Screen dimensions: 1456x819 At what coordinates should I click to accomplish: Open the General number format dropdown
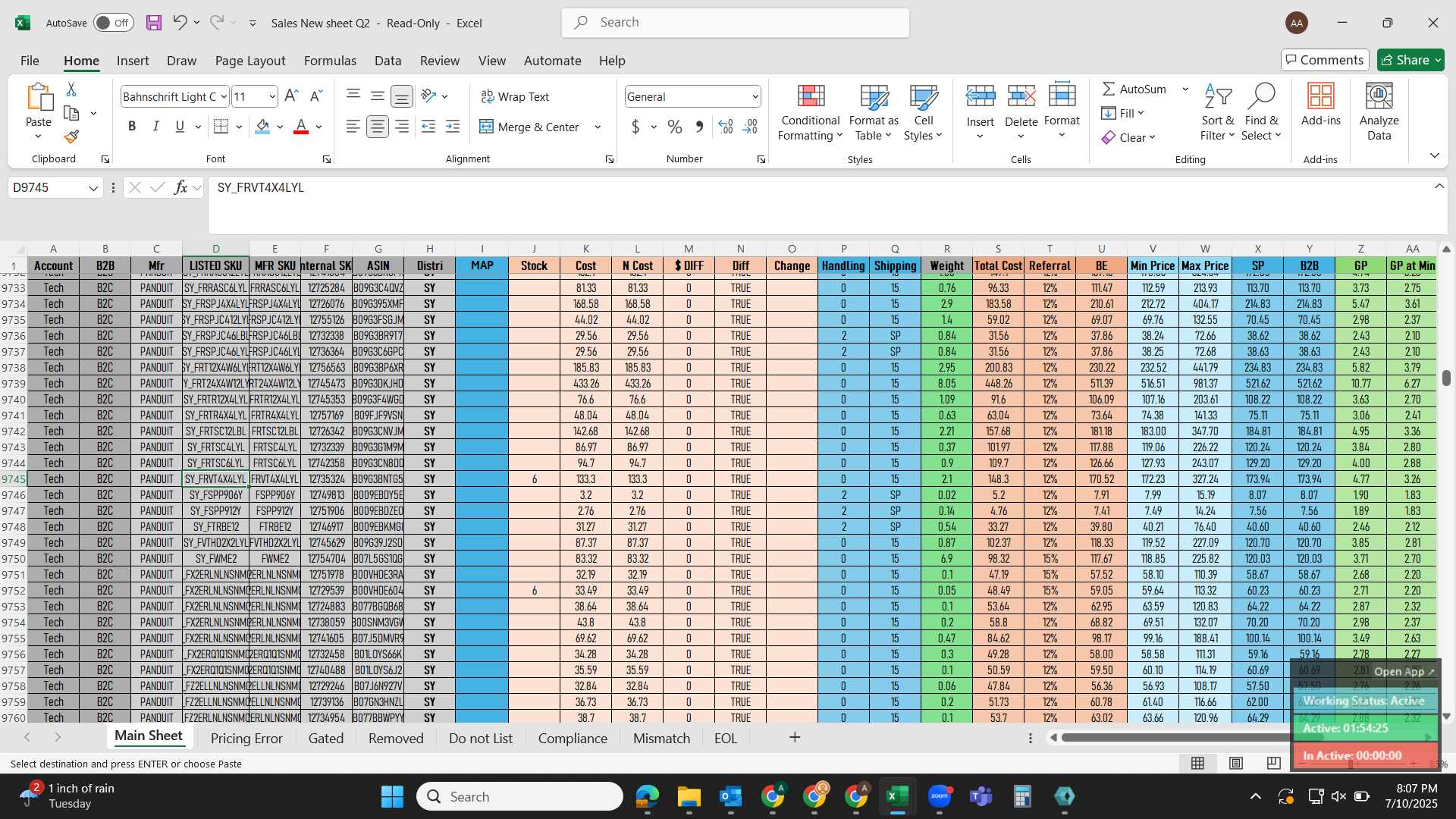tap(755, 96)
